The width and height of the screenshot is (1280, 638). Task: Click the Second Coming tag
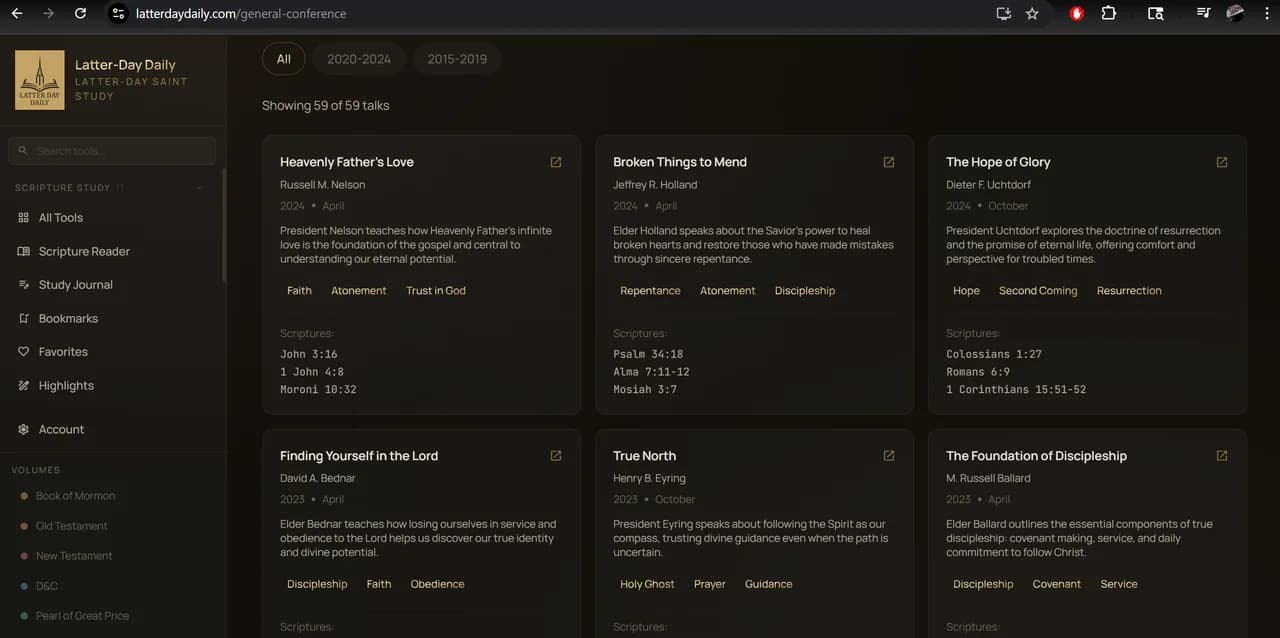[1038, 291]
